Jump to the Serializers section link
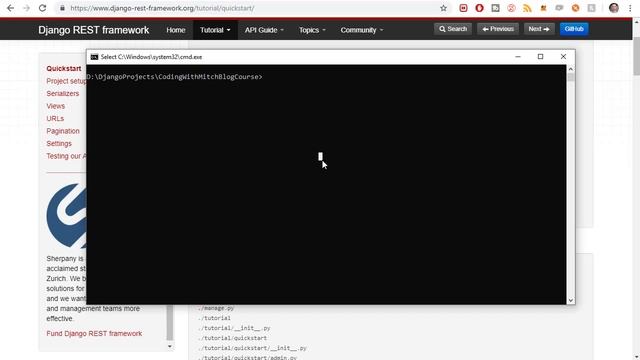 click(62, 93)
